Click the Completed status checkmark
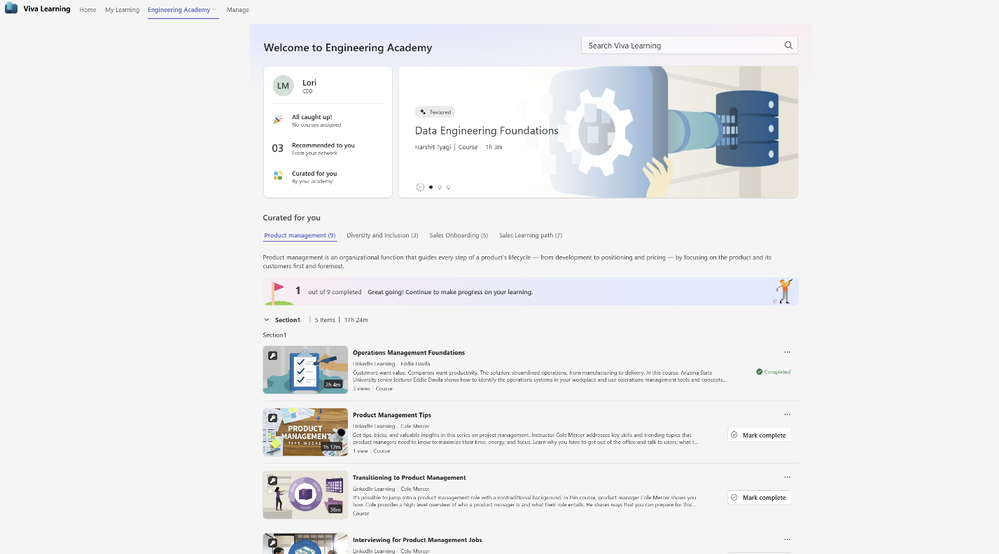999x554 pixels. tap(759, 372)
